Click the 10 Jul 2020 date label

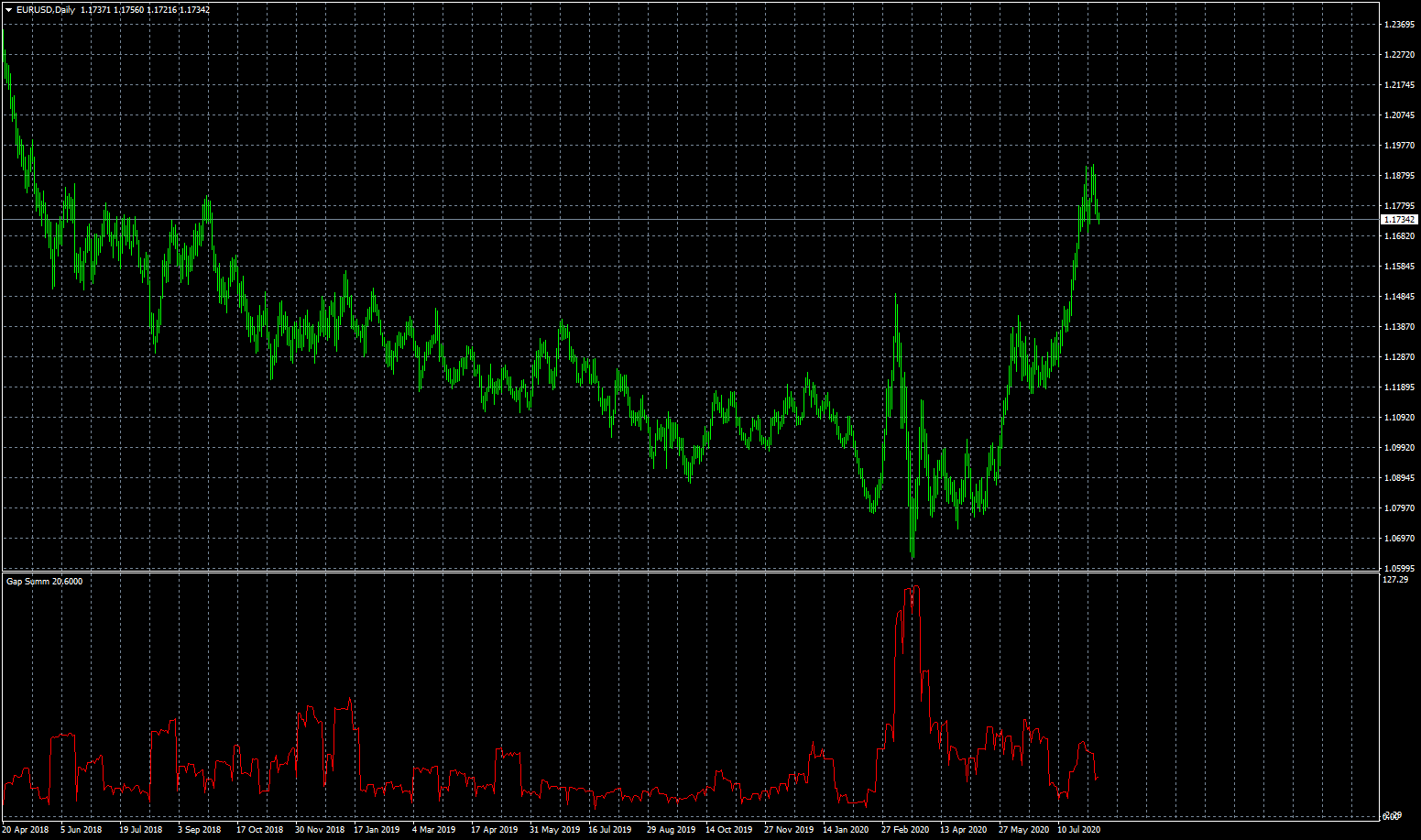pos(1079,830)
